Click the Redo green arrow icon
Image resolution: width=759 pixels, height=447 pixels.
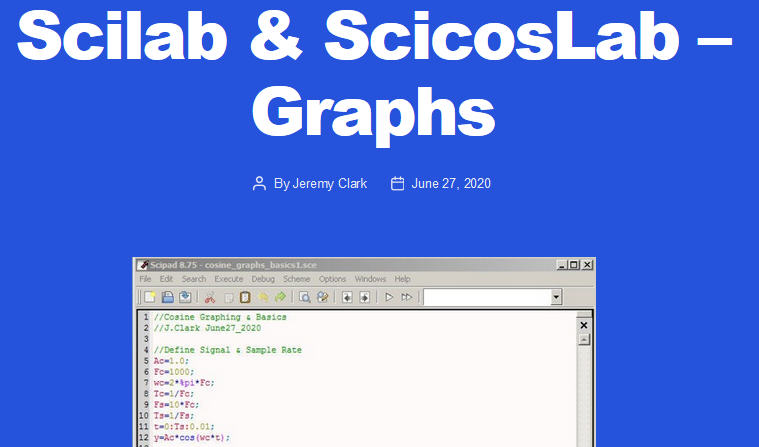[280, 297]
